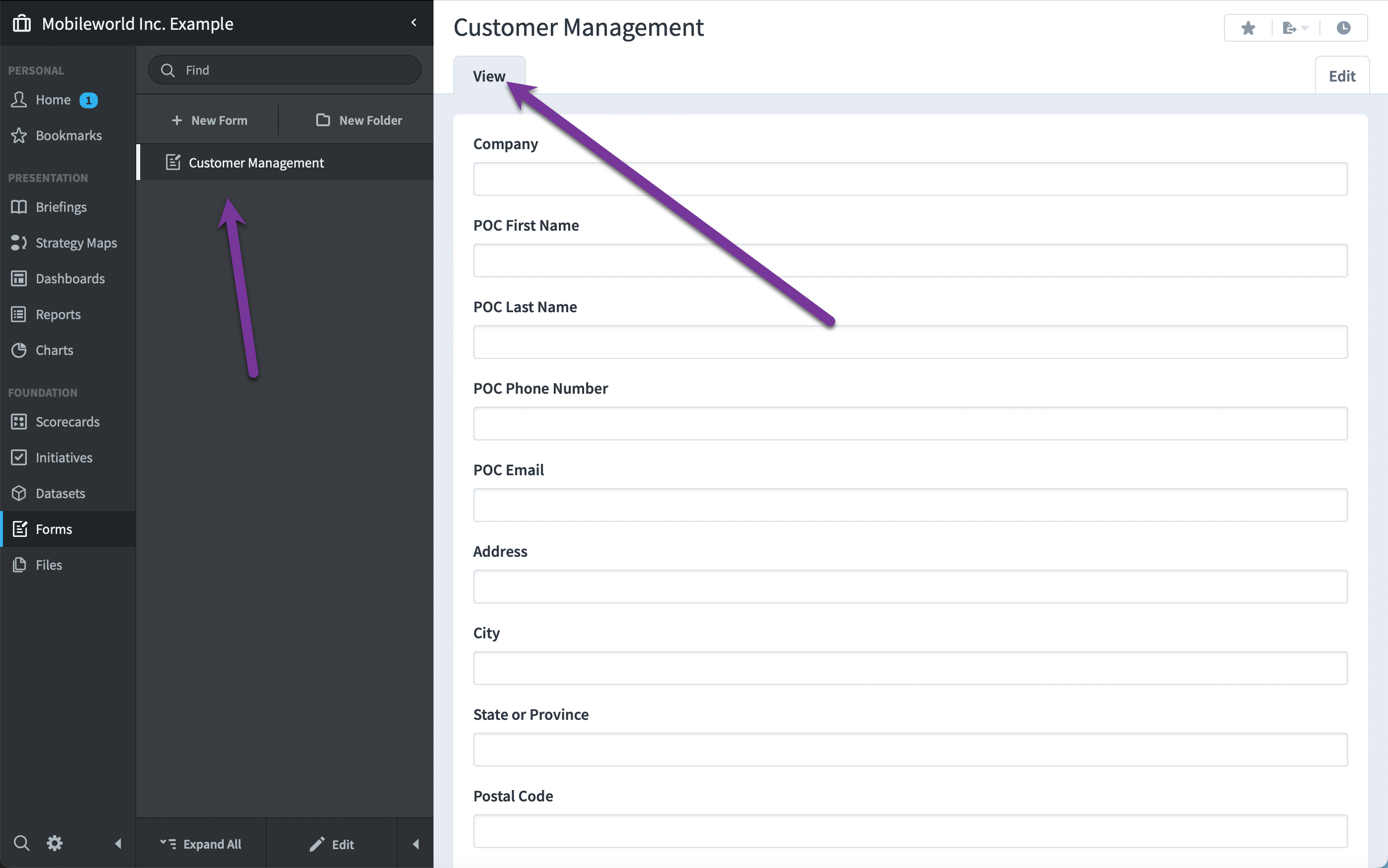The height and width of the screenshot is (868, 1388).
Task: Click the POC First Name field
Action: tap(910, 260)
